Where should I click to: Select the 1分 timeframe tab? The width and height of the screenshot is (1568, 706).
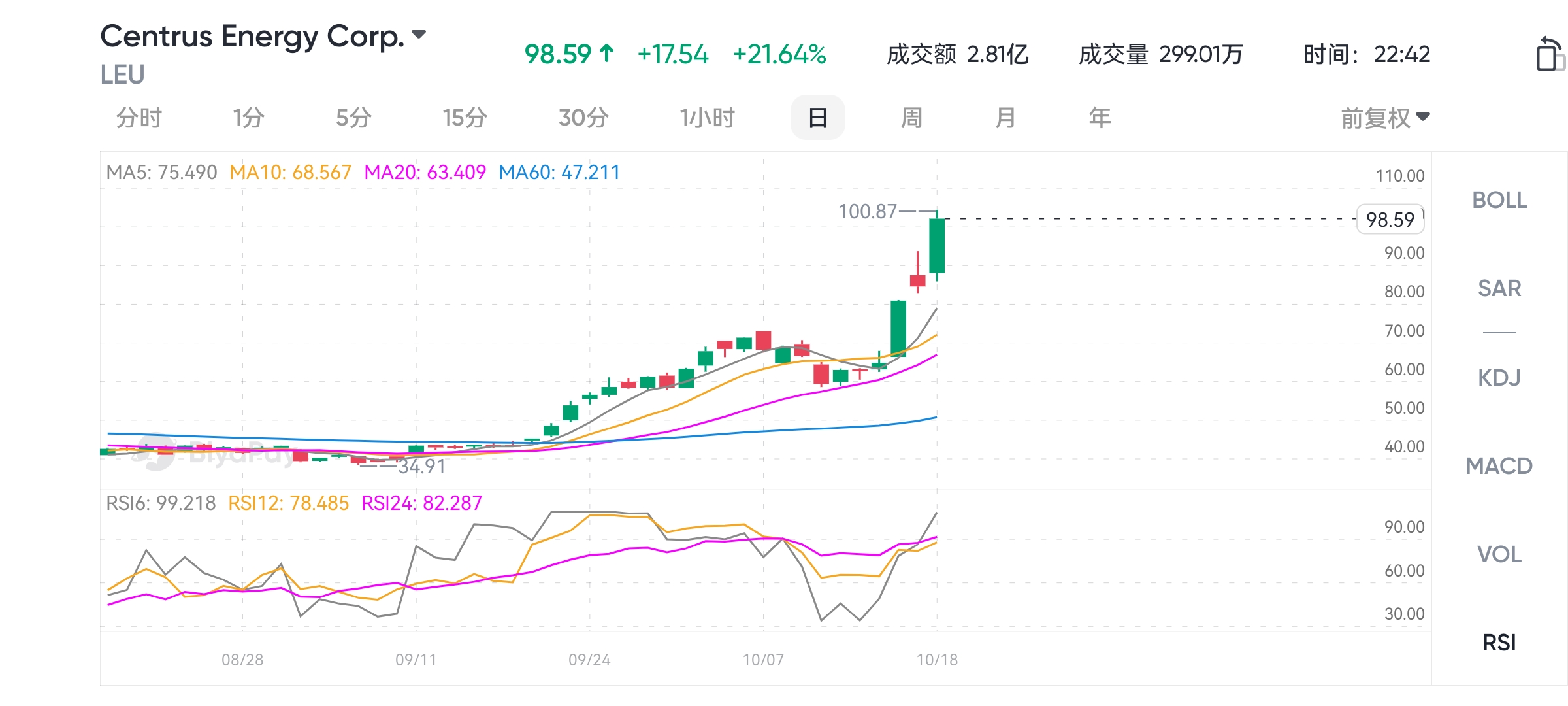(x=249, y=118)
